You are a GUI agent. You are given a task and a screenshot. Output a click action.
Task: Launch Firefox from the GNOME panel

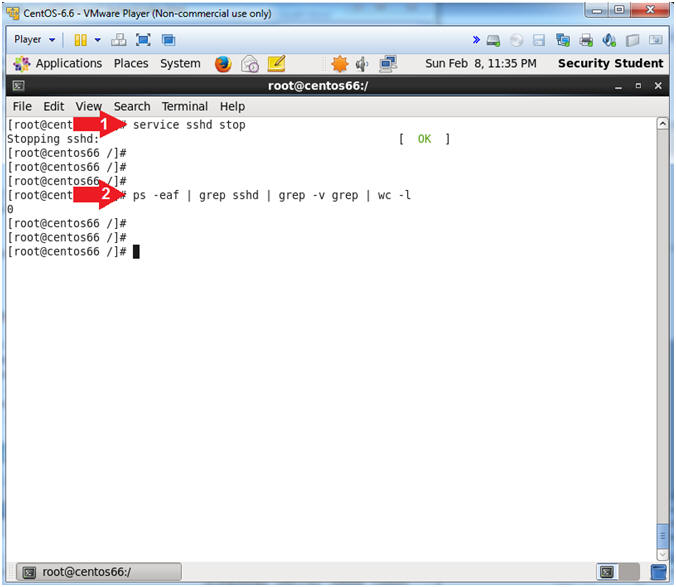tap(223, 64)
